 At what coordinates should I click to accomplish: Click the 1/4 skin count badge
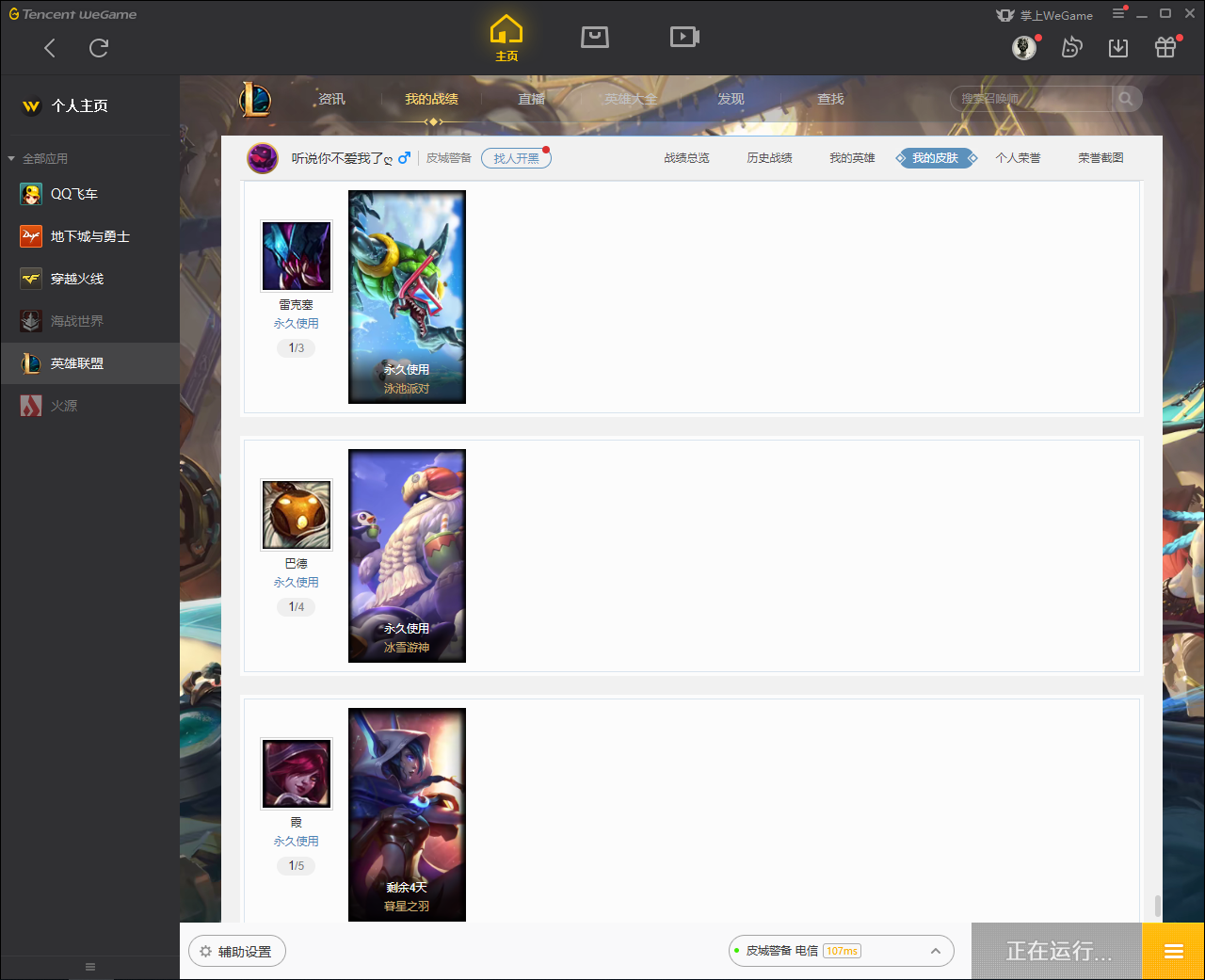[x=297, y=607]
